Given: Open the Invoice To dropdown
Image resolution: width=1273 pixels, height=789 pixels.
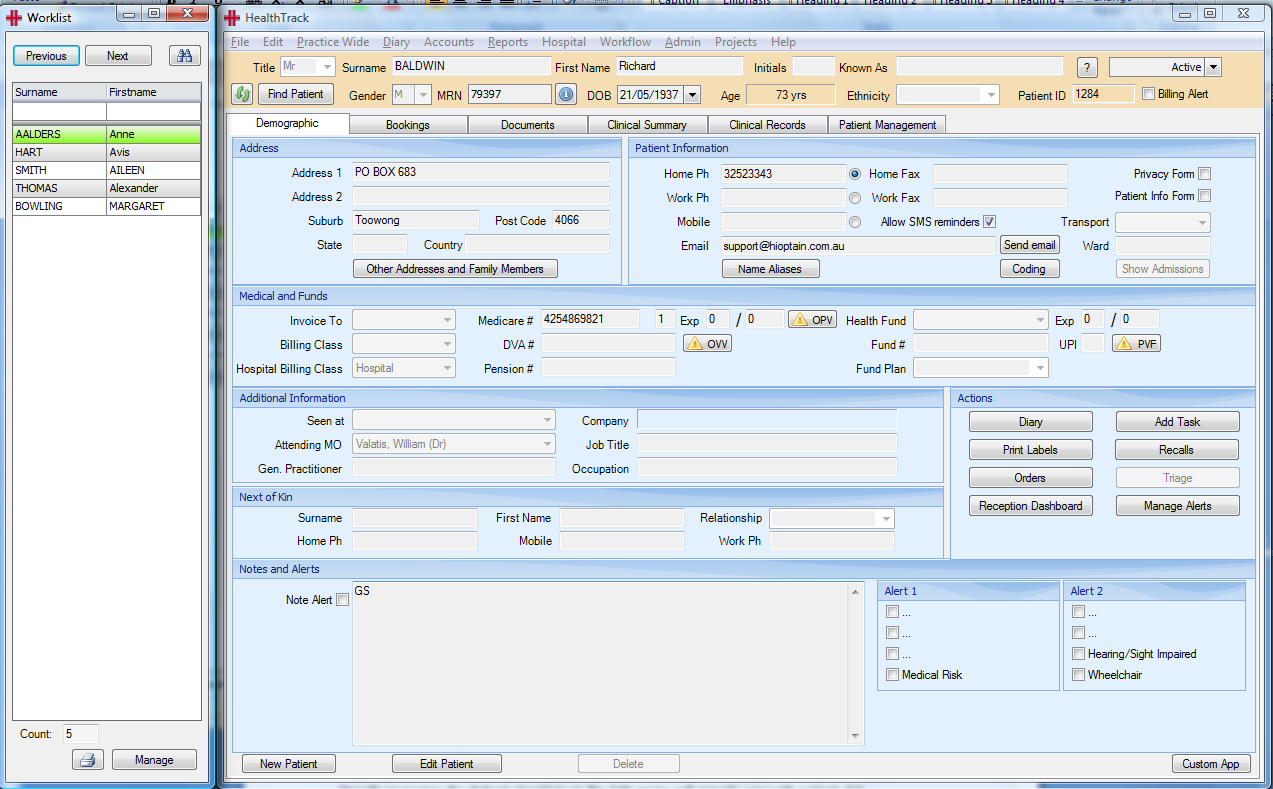Looking at the screenshot, I should [x=447, y=320].
